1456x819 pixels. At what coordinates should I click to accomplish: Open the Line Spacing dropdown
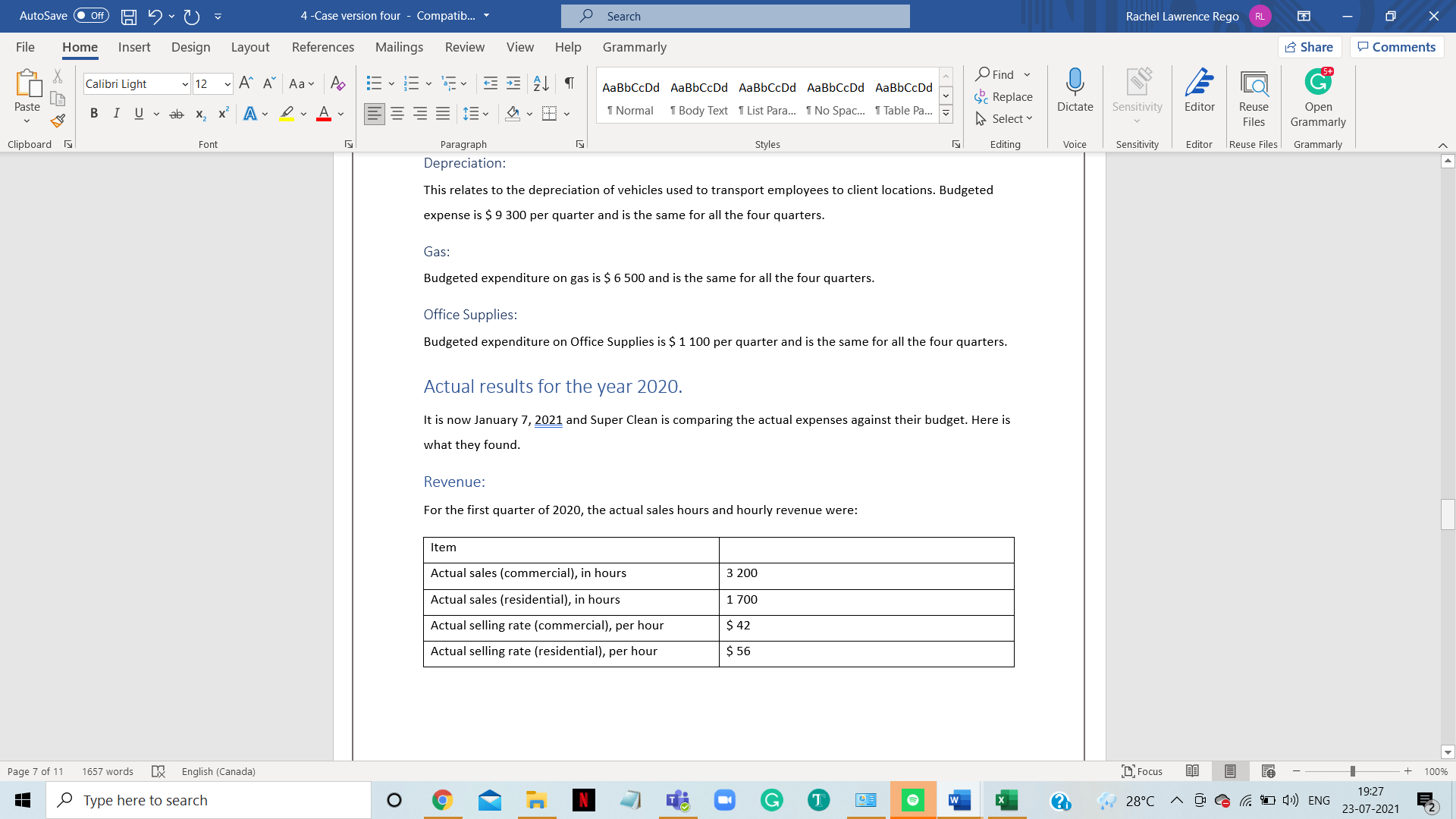pyautogui.click(x=485, y=113)
